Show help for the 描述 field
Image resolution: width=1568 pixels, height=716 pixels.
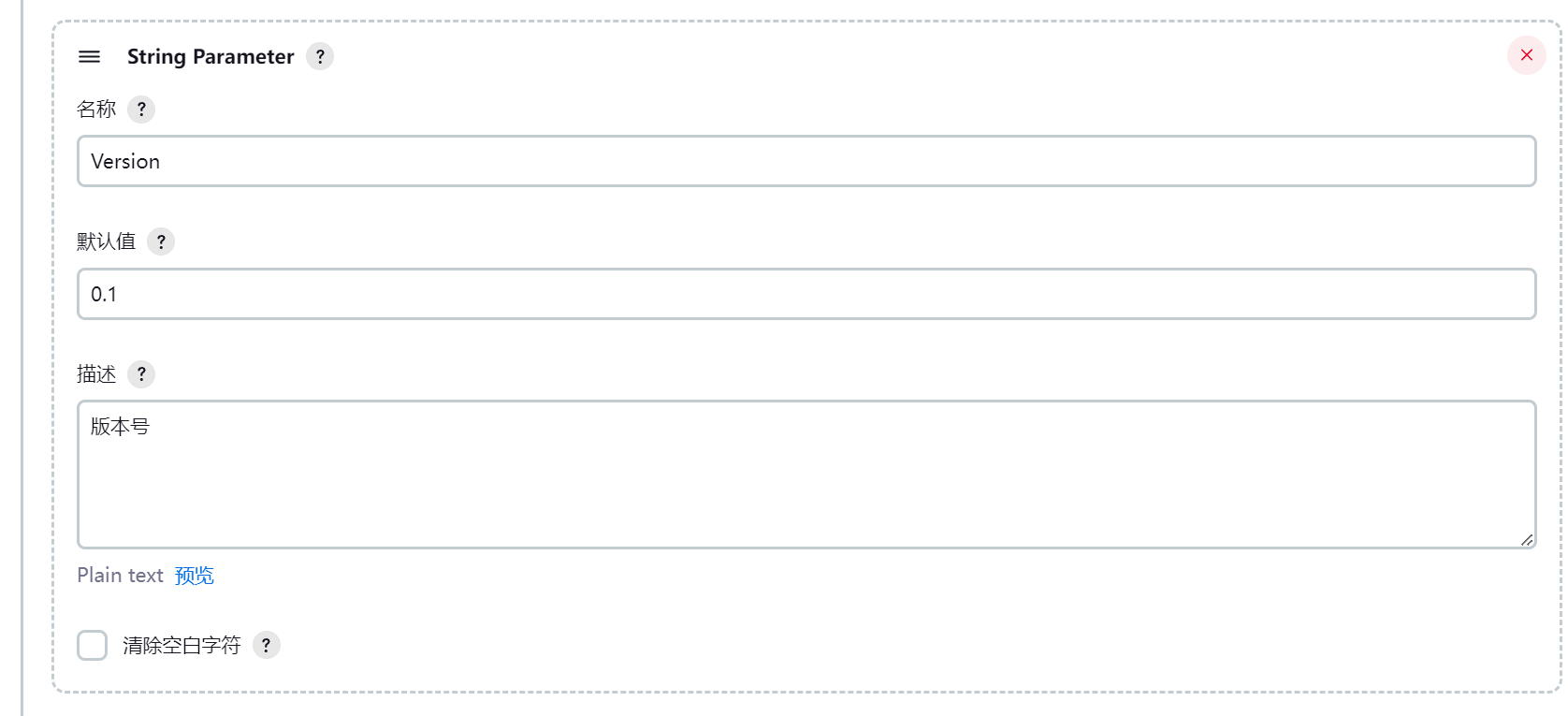coord(141,374)
